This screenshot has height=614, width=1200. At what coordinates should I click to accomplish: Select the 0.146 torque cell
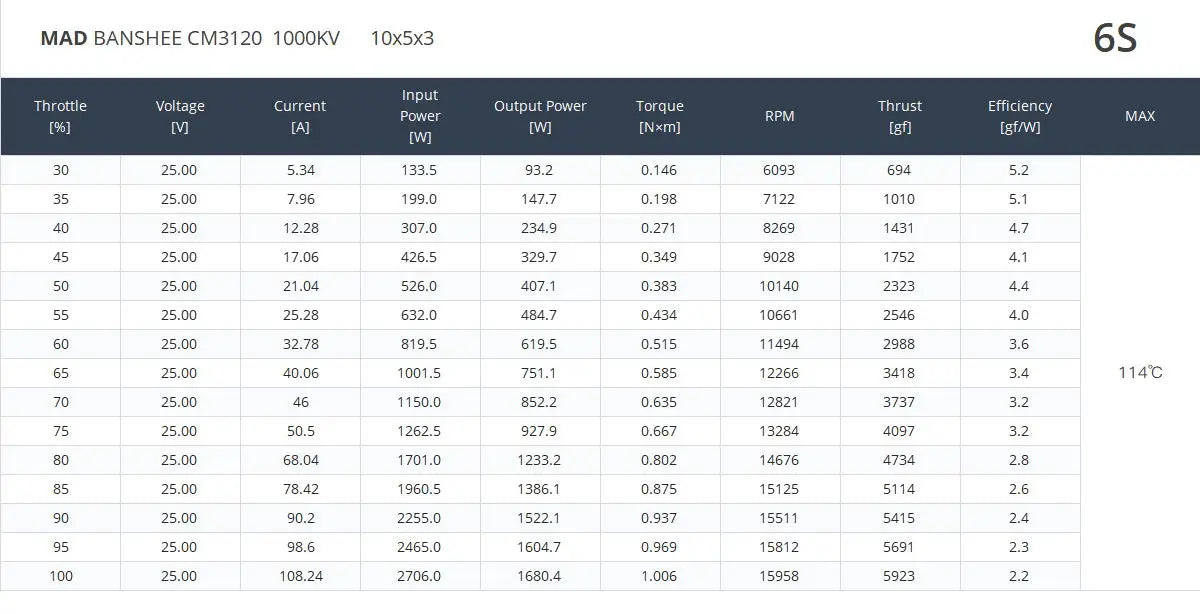pyautogui.click(x=659, y=170)
